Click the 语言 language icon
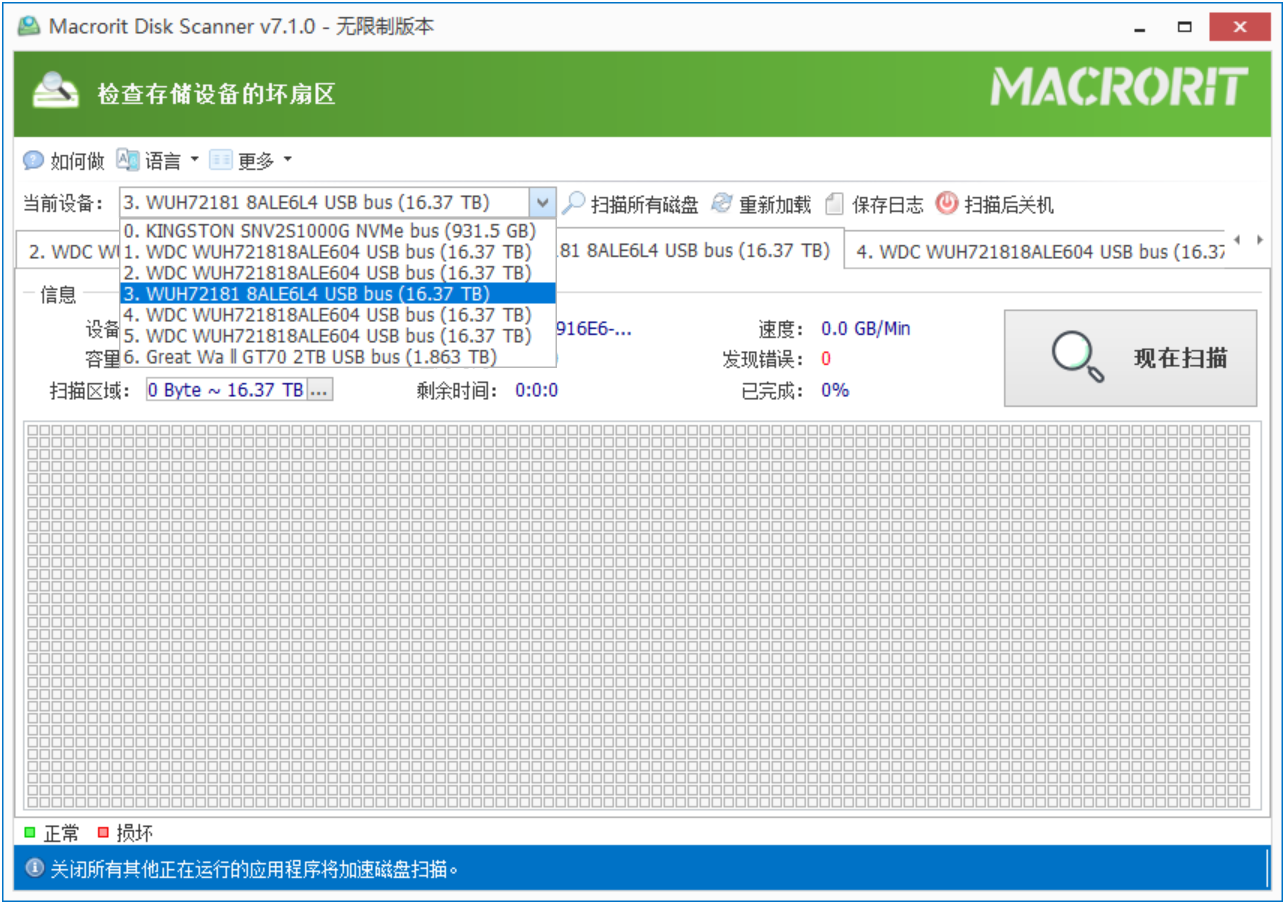Screen dimensions: 1284x904 127,159
